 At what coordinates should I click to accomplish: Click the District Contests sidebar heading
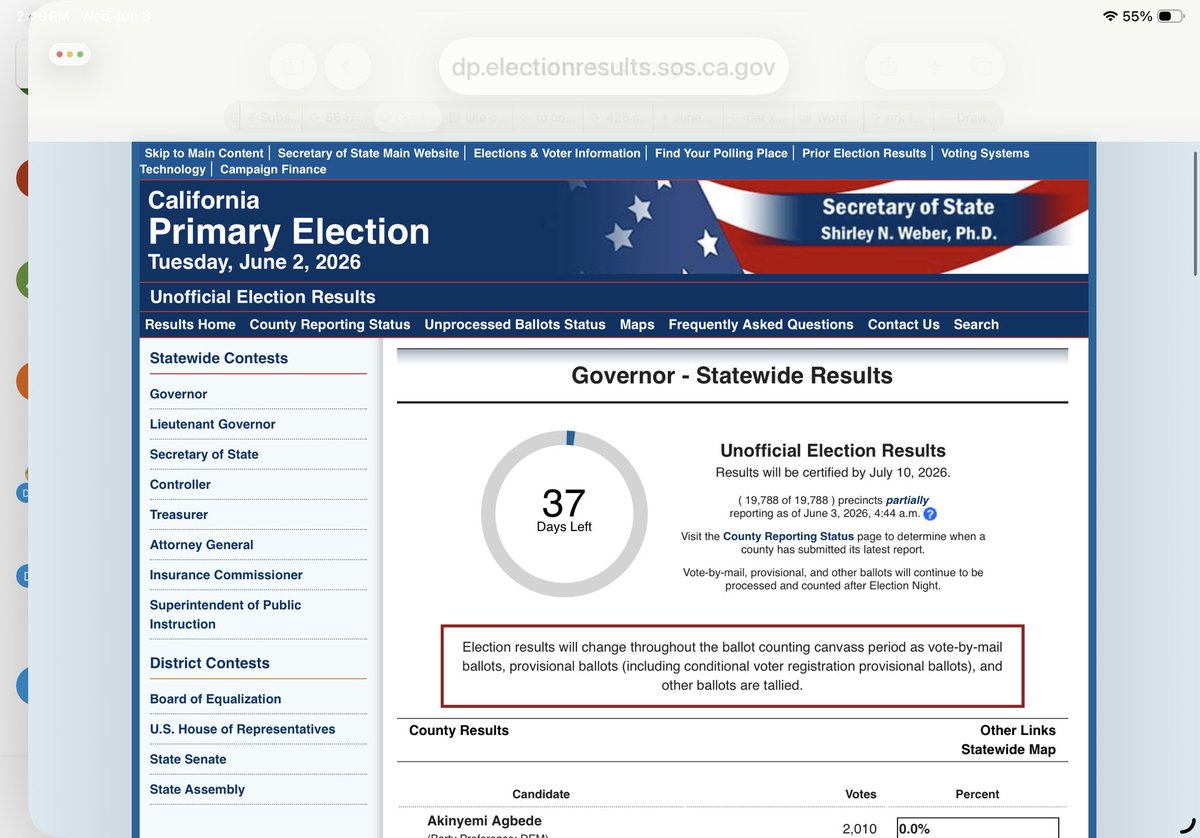point(209,663)
